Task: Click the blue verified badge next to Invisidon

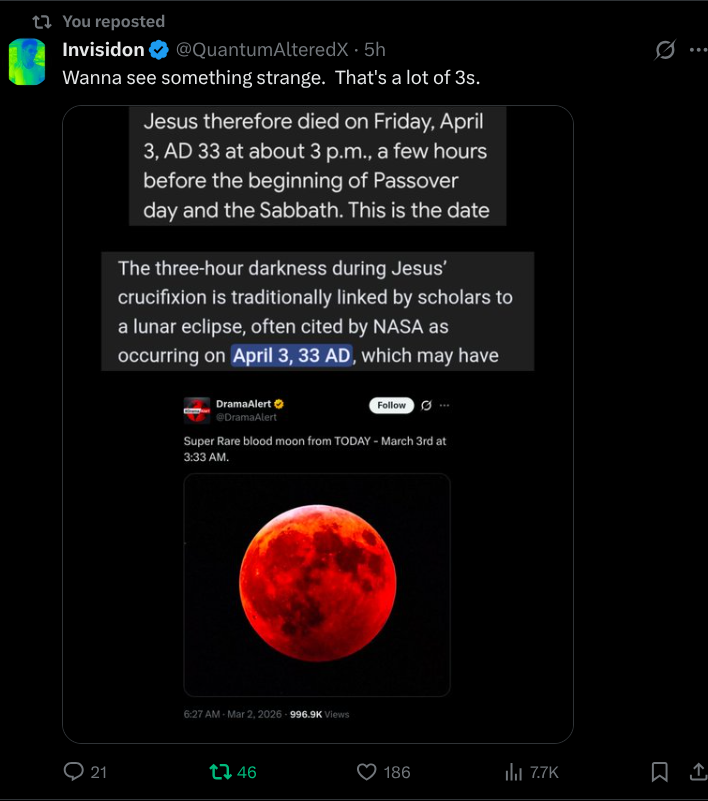Action: click(x=159, y=50)
